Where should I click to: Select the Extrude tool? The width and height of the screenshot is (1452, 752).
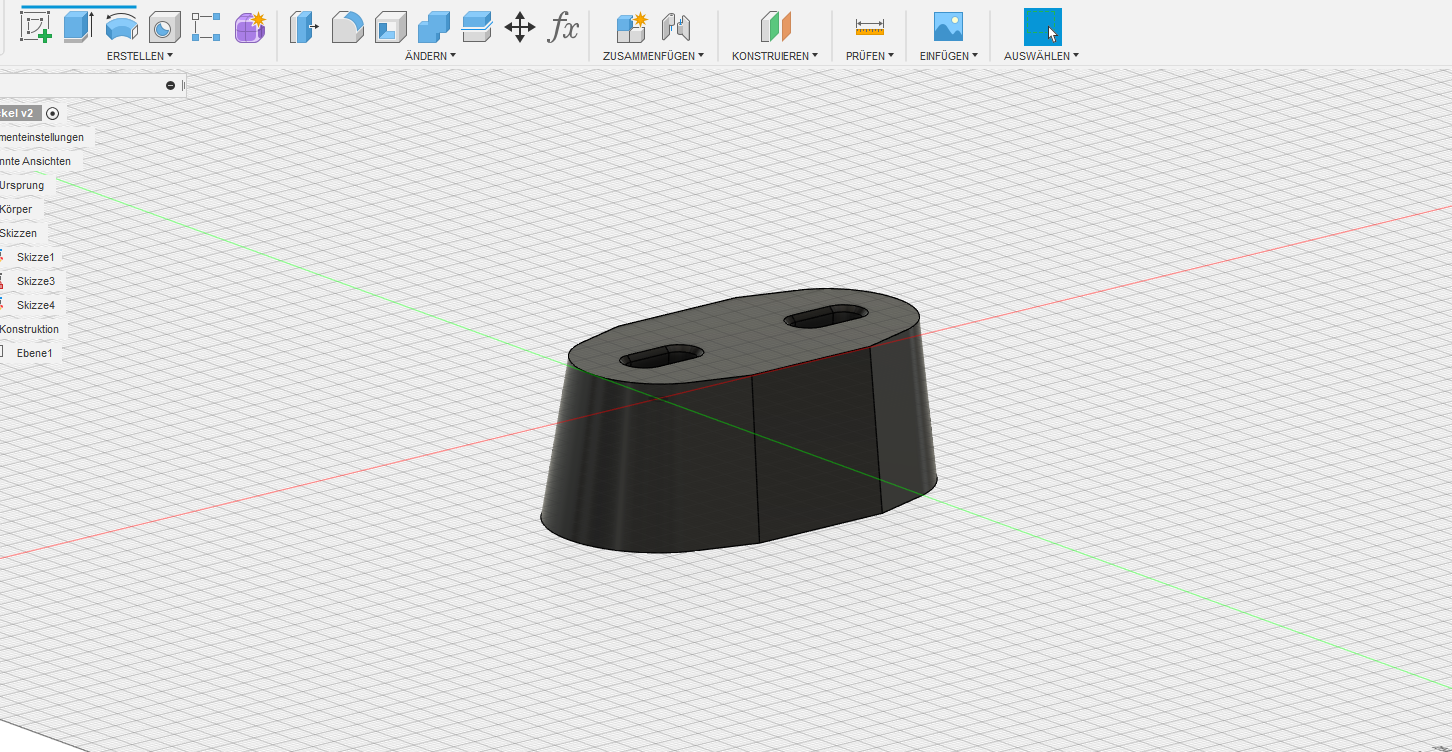point(78,27)
